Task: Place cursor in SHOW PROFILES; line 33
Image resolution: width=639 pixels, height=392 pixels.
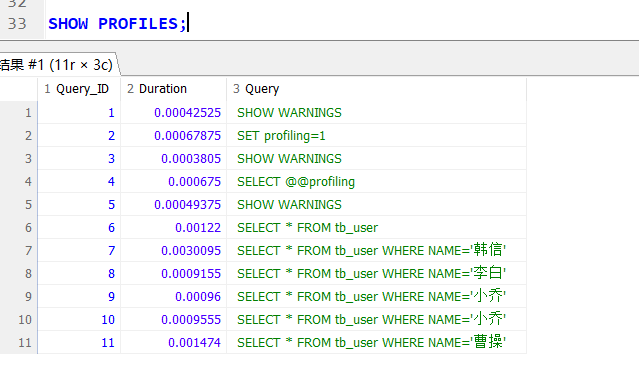Action: coord(117,24)
